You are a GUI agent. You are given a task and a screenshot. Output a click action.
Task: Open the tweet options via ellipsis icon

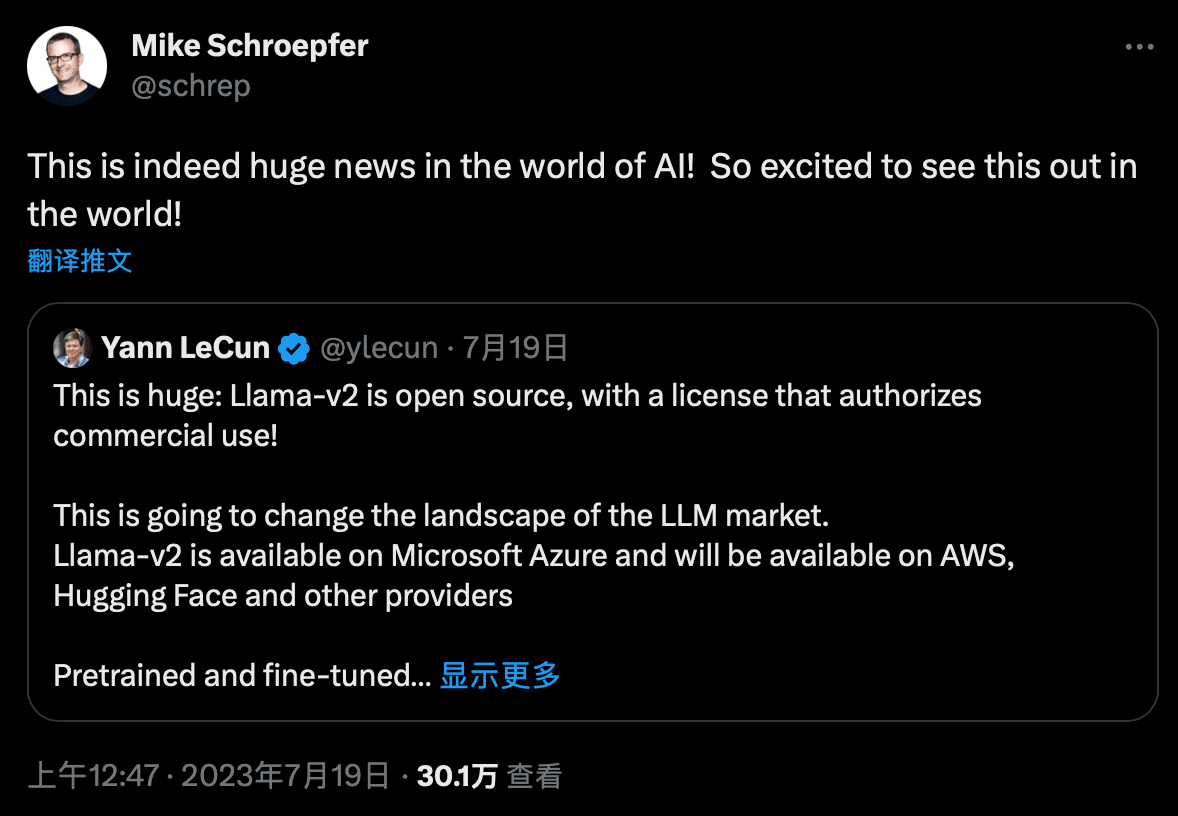[x=1140, y=45]
